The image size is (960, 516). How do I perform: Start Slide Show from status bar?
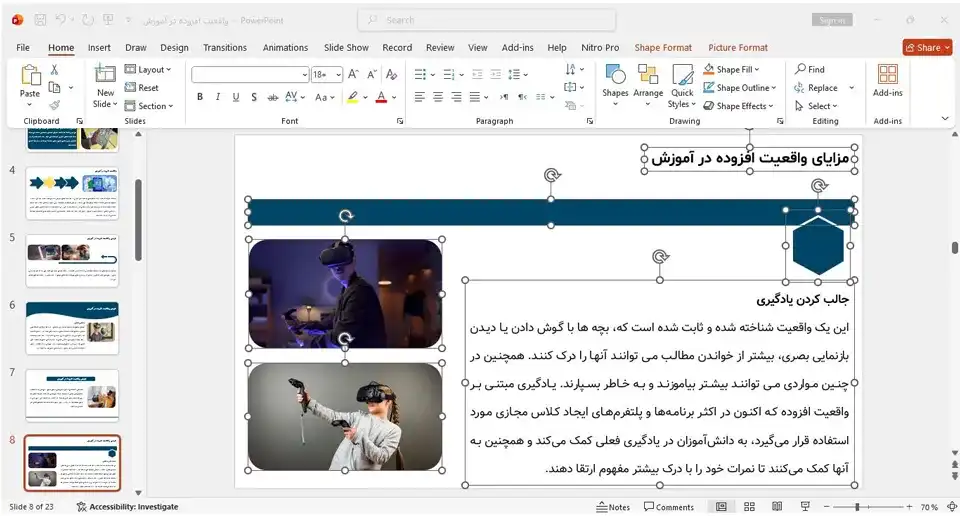(805, 507)
